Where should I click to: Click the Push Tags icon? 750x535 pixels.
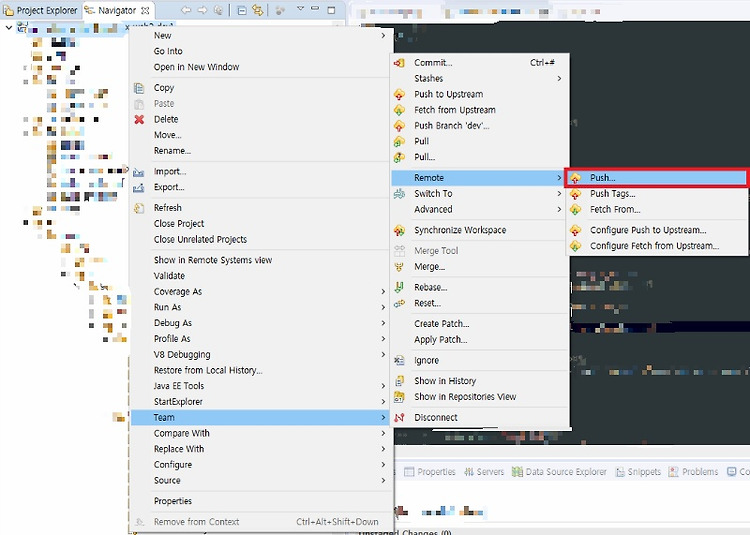(x=575, y=194)
